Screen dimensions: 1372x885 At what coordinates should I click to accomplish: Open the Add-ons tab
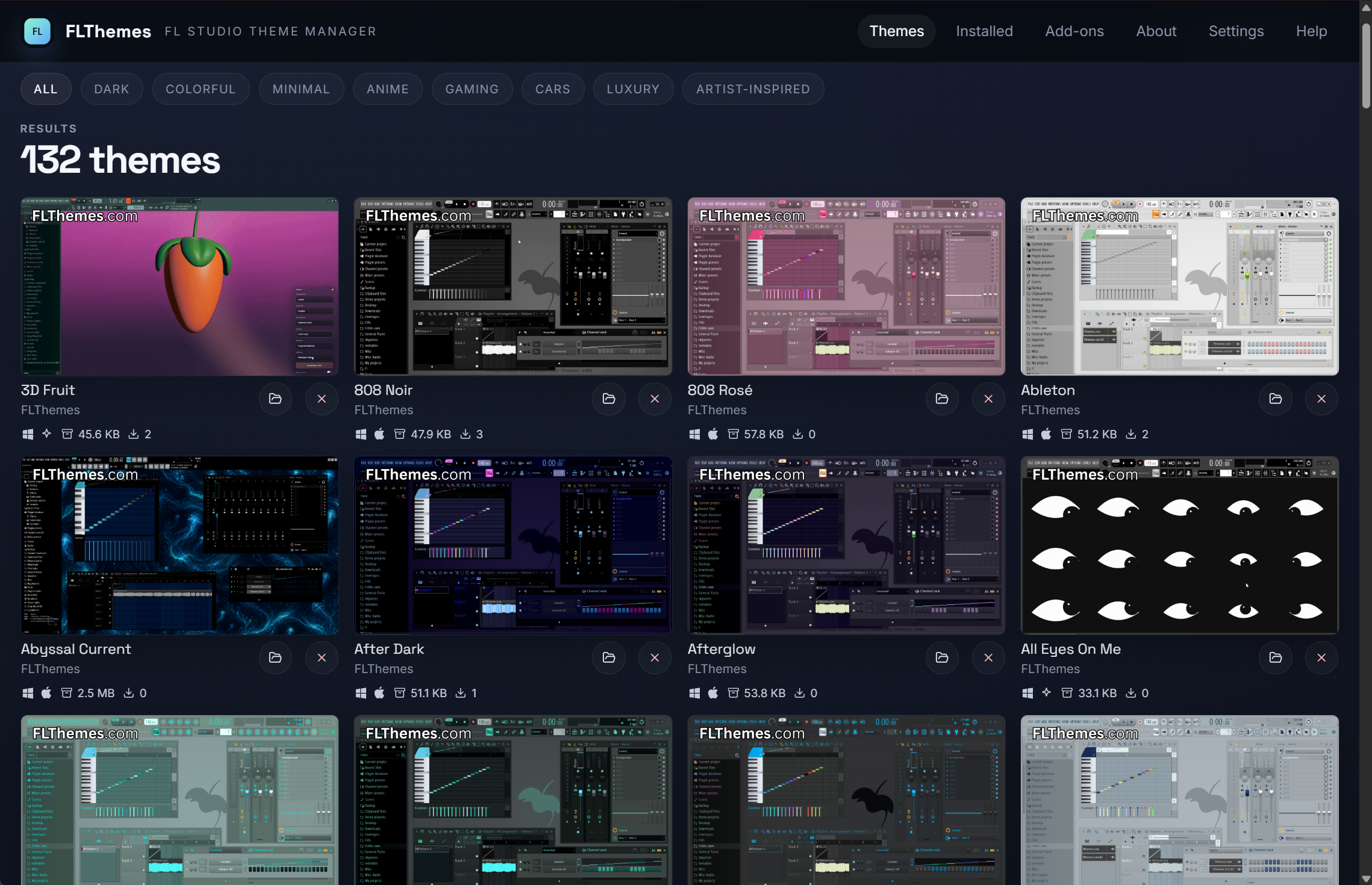click(x=1074, y=31)
